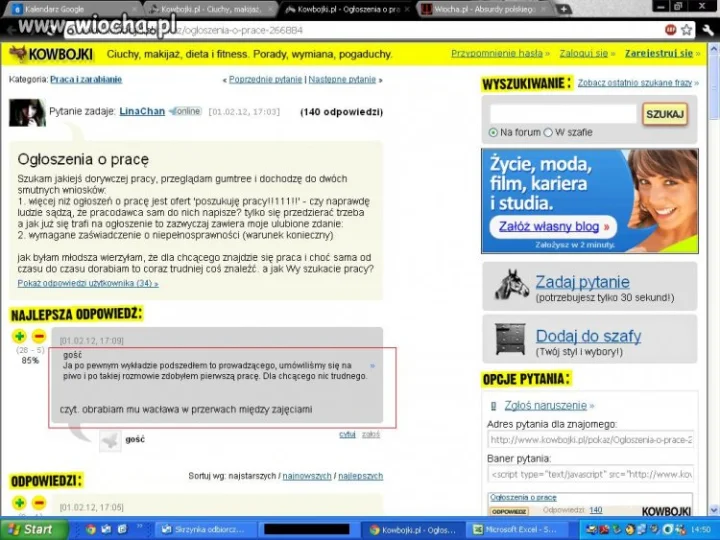720x540 pixels.
Task: Click the Zarejestruj się link
Action: tap(658, 54)
